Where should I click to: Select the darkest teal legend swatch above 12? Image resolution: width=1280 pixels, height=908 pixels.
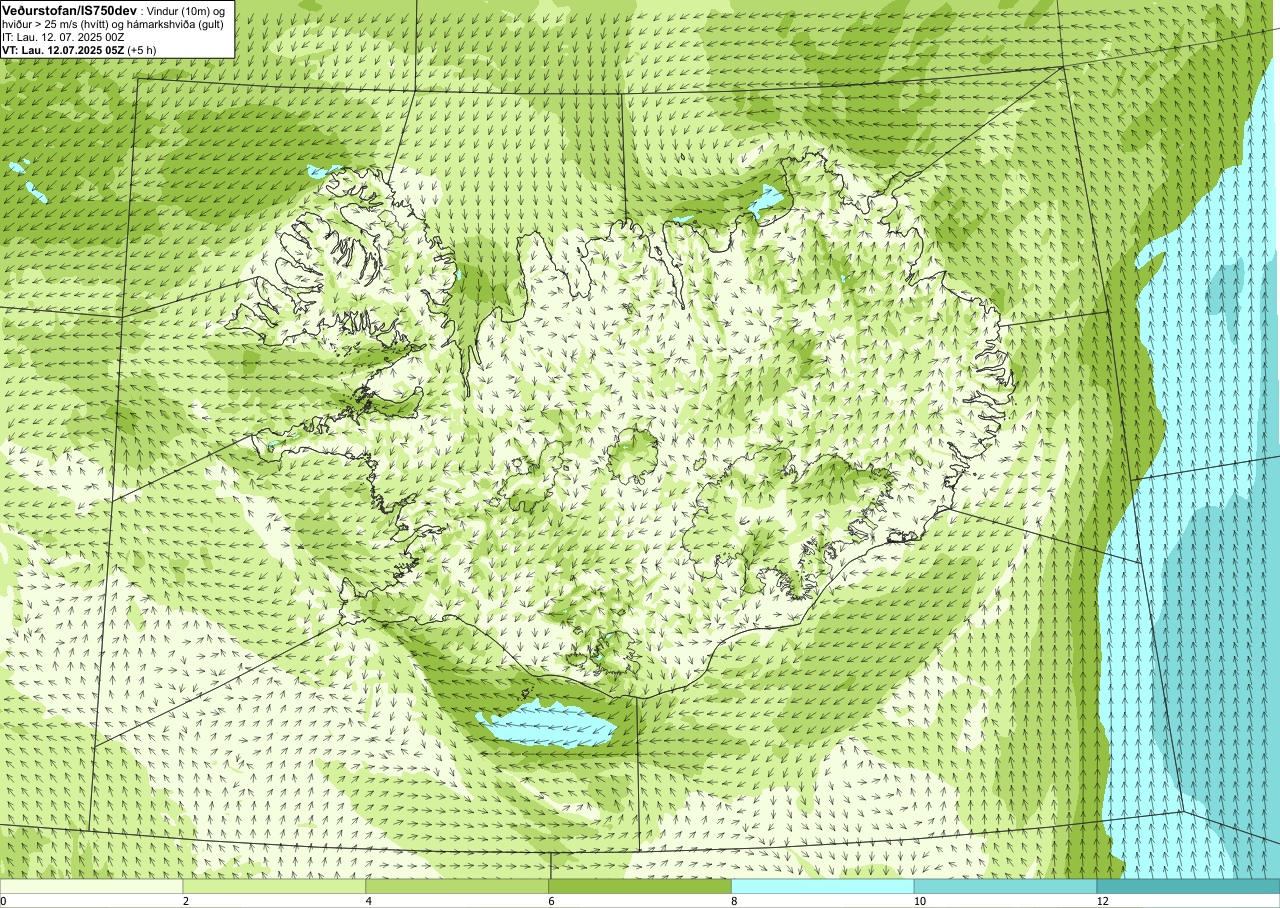pyautogui.click(x=1188, y=886)
